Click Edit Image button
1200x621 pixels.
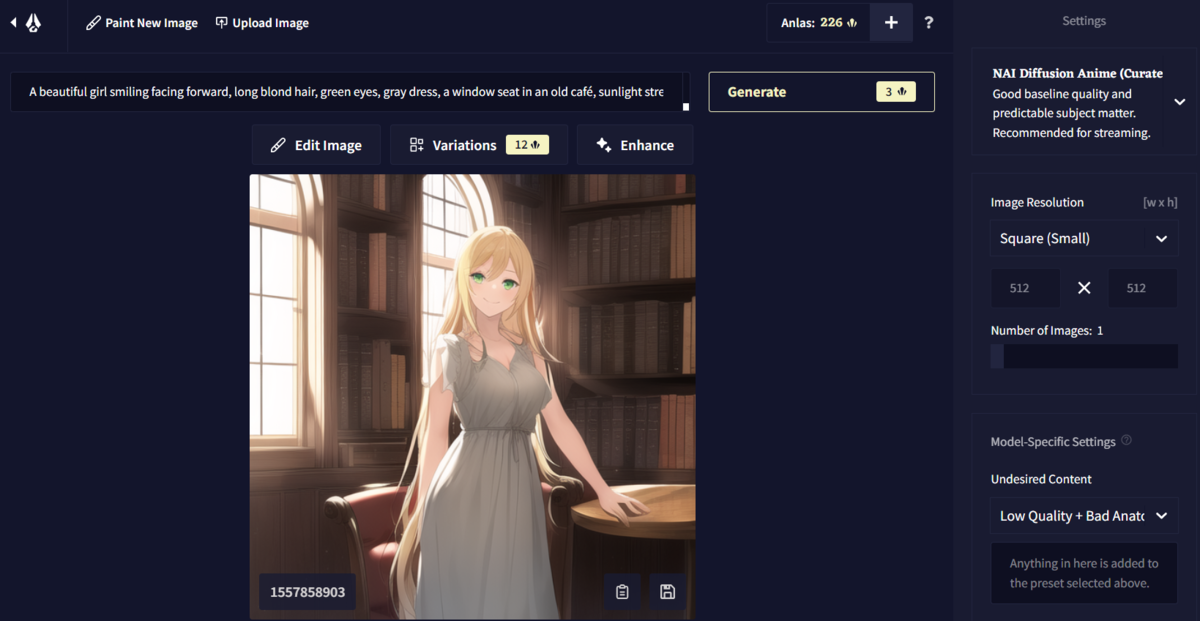[x=316, y=145]
